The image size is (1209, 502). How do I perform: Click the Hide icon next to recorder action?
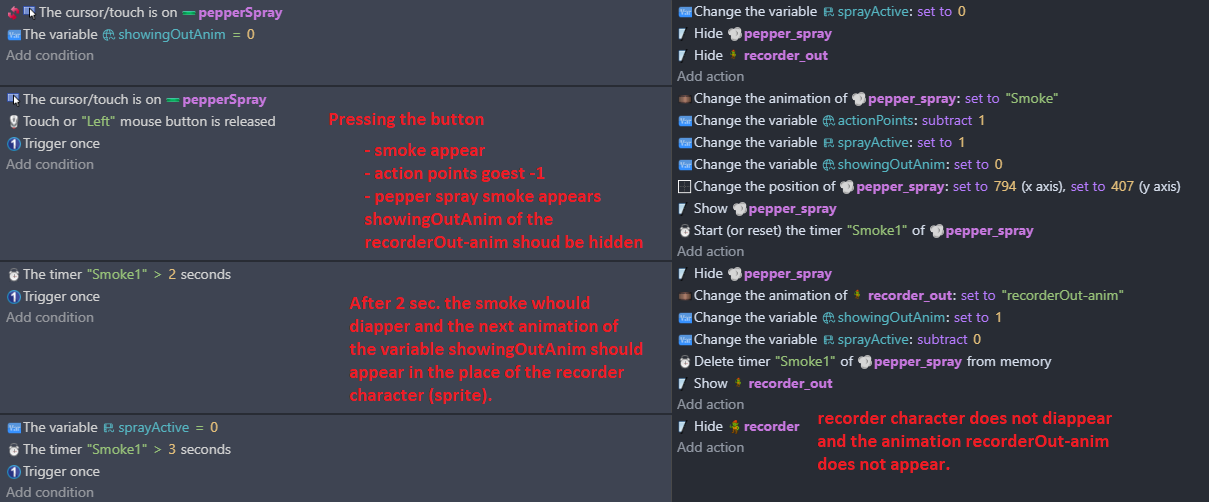[x=684, y=426]
